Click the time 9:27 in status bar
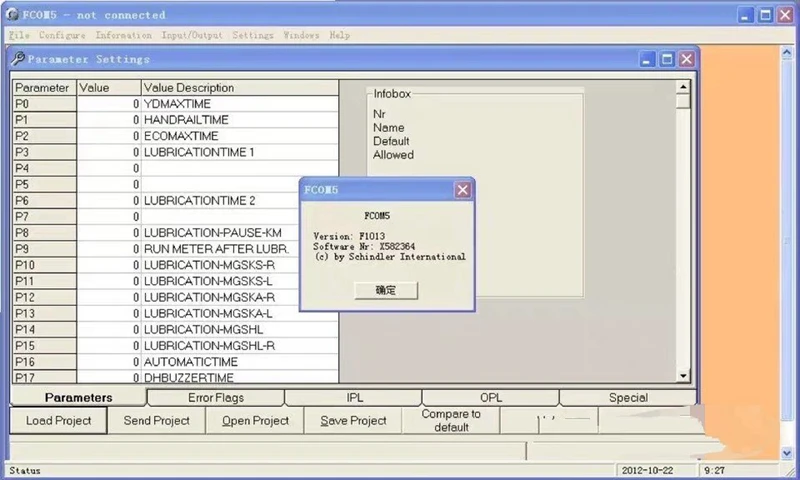Screen dimensions: 800x480 pos(714,470)
